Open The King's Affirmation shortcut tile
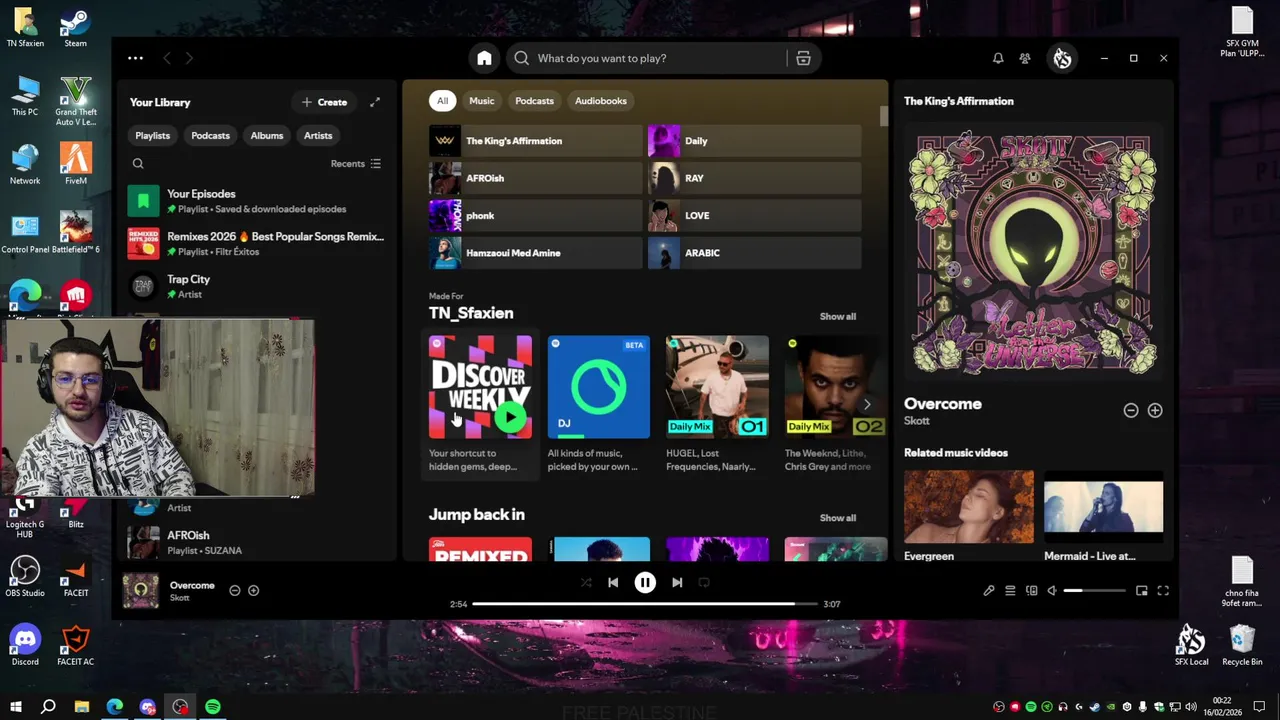Viewport: 1280px width, 720px height. pos(535,141)
